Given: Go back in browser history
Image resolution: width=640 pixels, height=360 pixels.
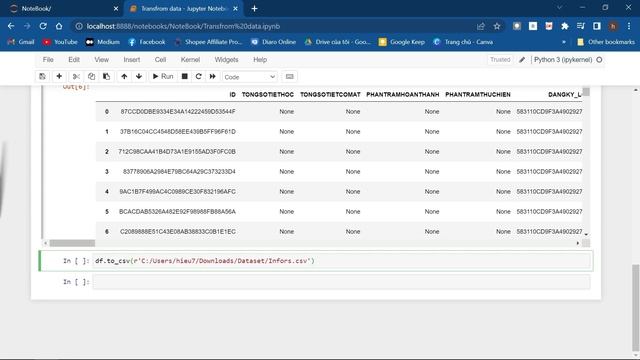Looking at the screenshot, I should pos(11,26).
